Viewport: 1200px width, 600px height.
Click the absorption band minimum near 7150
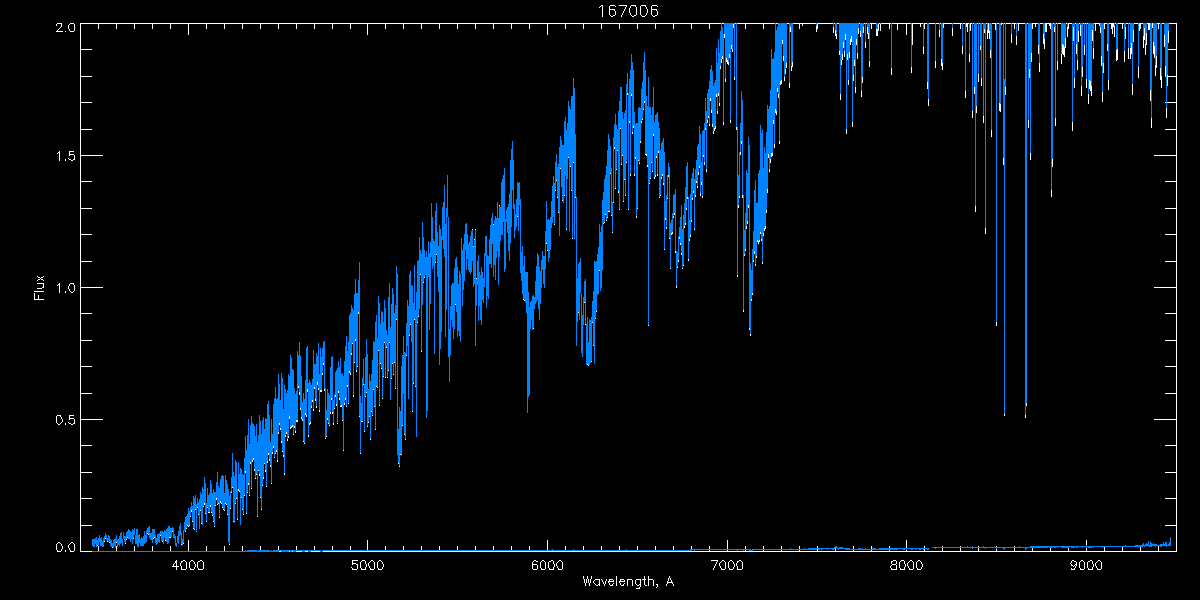pos(750,328)
